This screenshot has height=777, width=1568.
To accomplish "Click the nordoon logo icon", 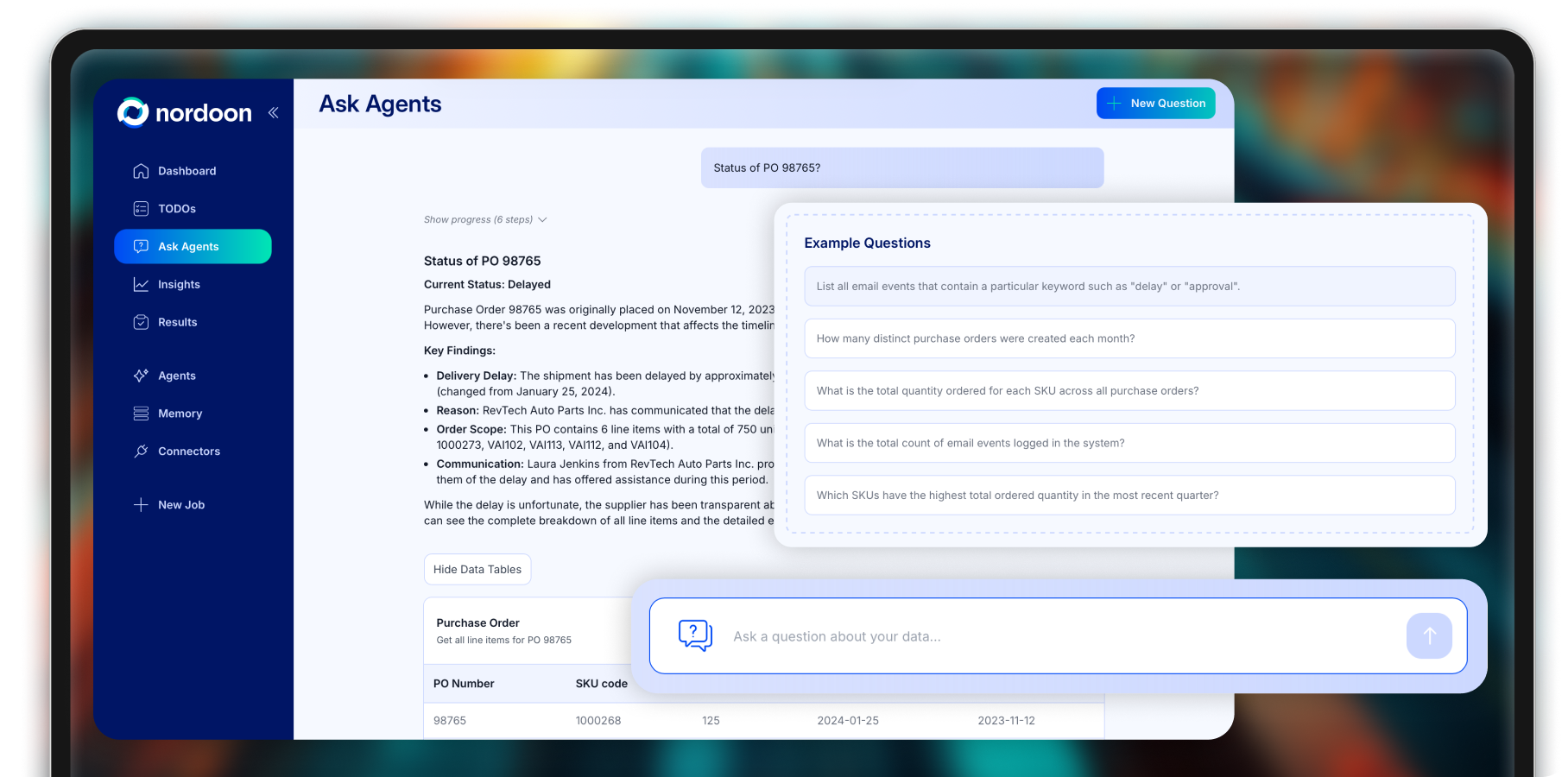I will point(133,112).
